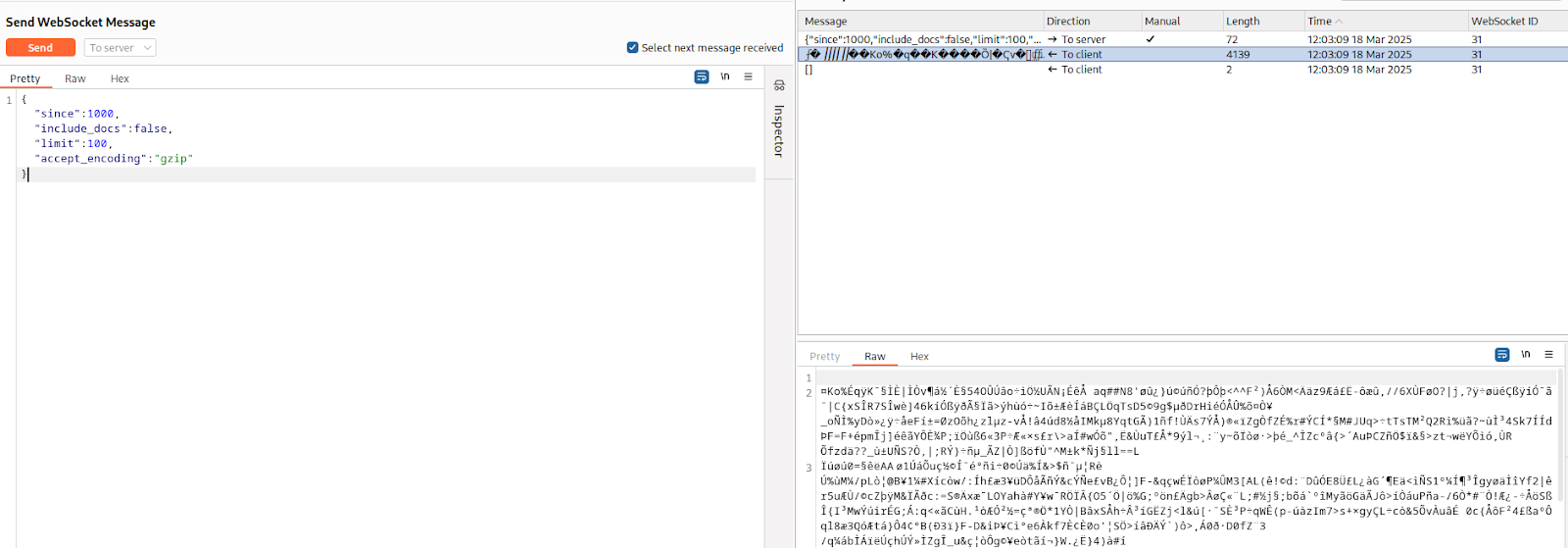Open the To server direction dropdown

point(121,47)
